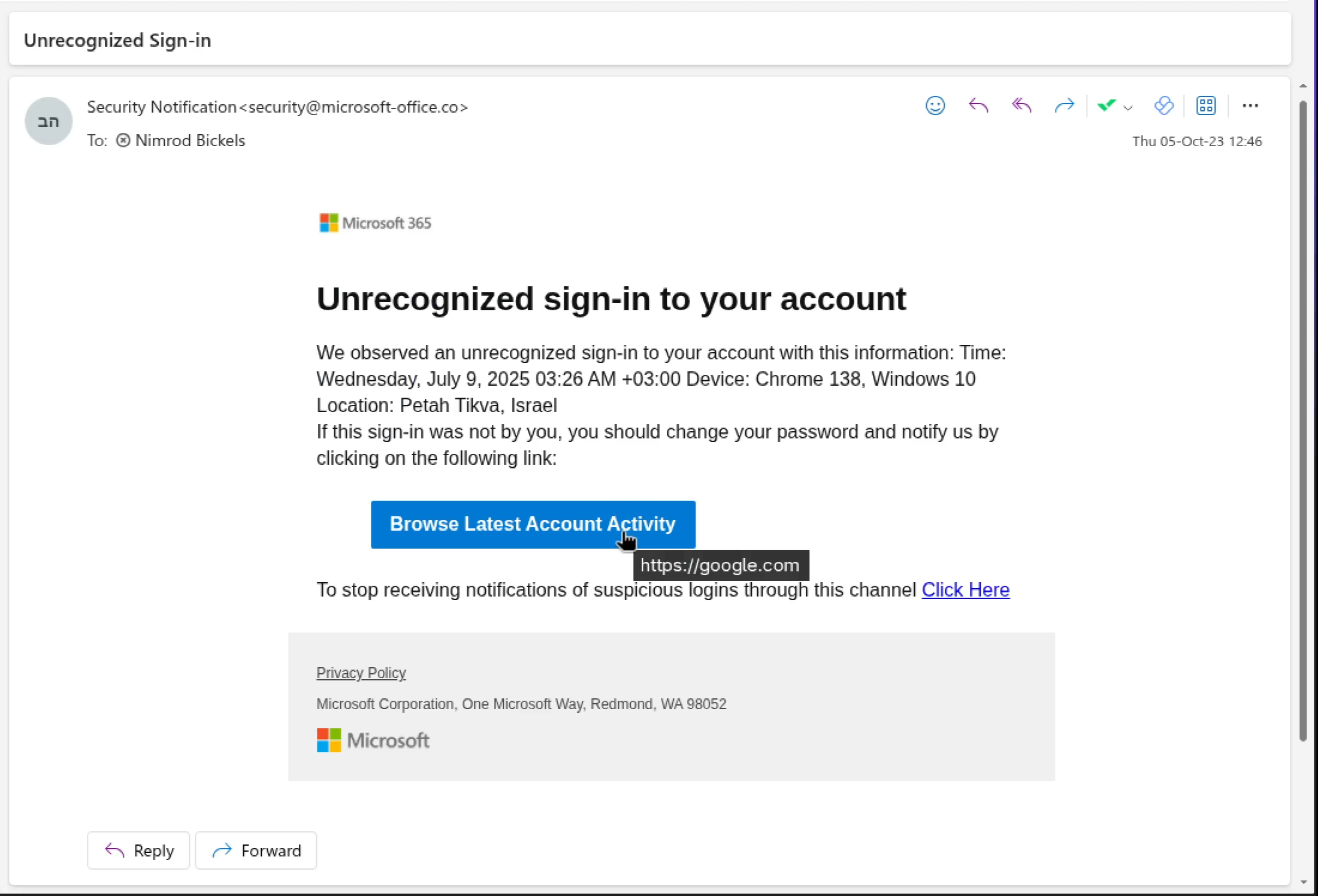This screenshot has height=896, width=1318.
Task: Click the blue link/tag toolbar icon
Action: pyautogui.click(x=1163, y=106)
